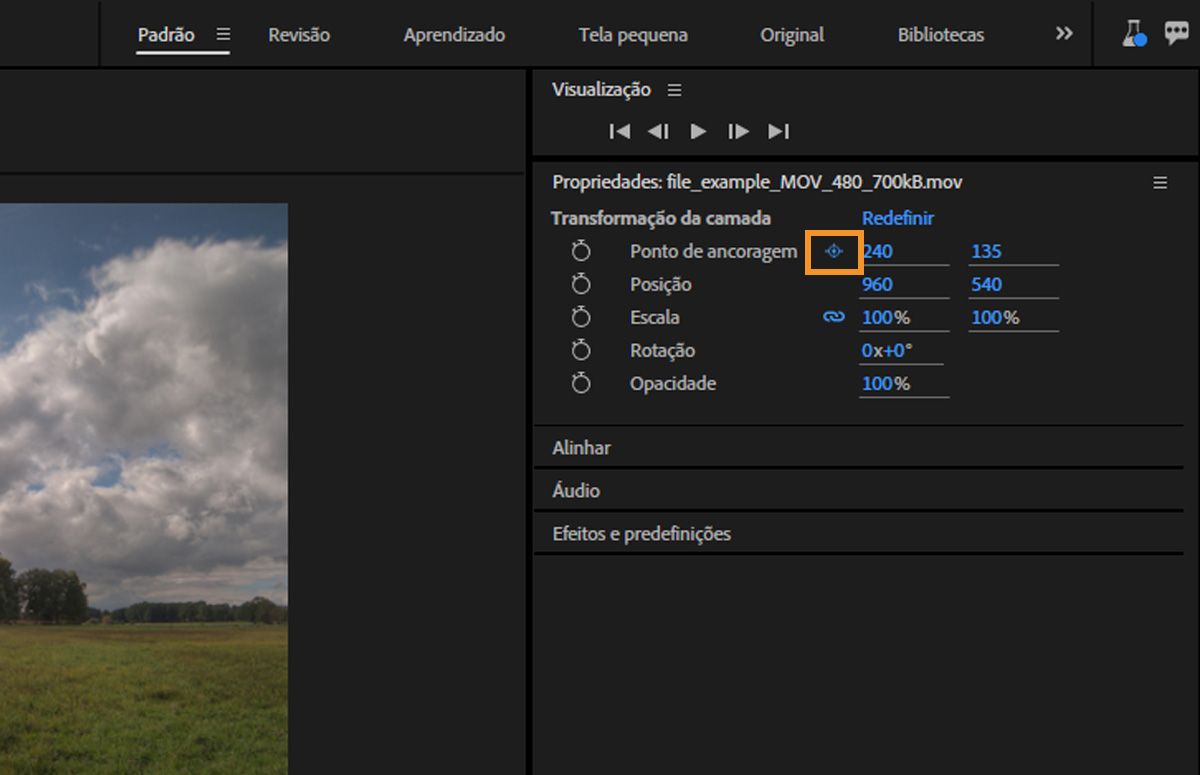Toggle the Escala constrain proportions link
Screen dimensions: 1200x775
[x=834, y=317]
